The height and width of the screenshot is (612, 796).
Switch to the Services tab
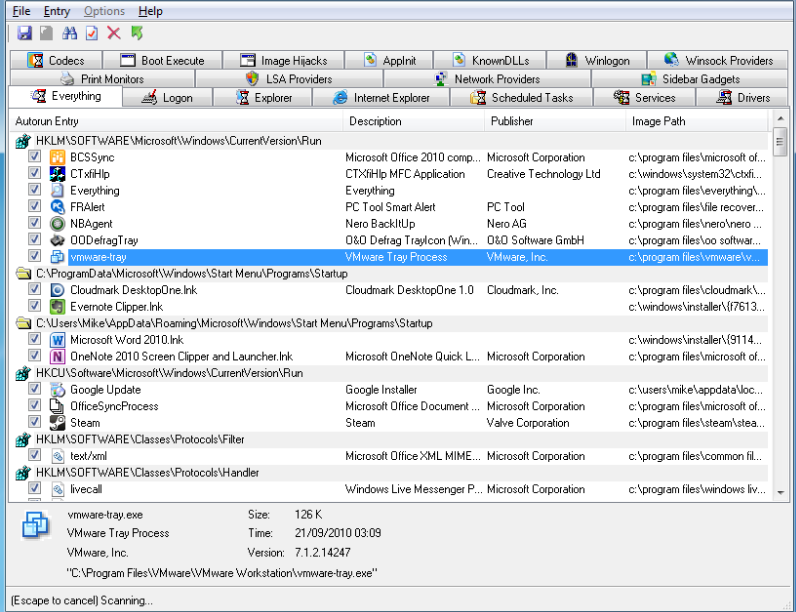(x=645, y=97)
